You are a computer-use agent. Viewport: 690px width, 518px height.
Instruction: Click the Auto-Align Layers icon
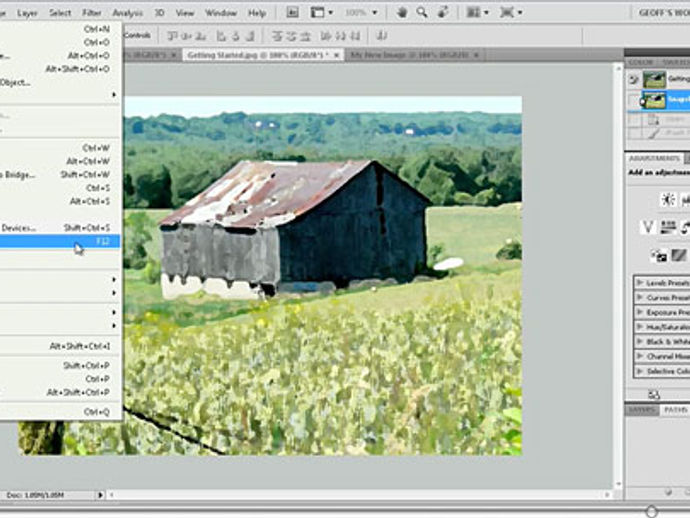pyautogui.click(x=382, y=36)
